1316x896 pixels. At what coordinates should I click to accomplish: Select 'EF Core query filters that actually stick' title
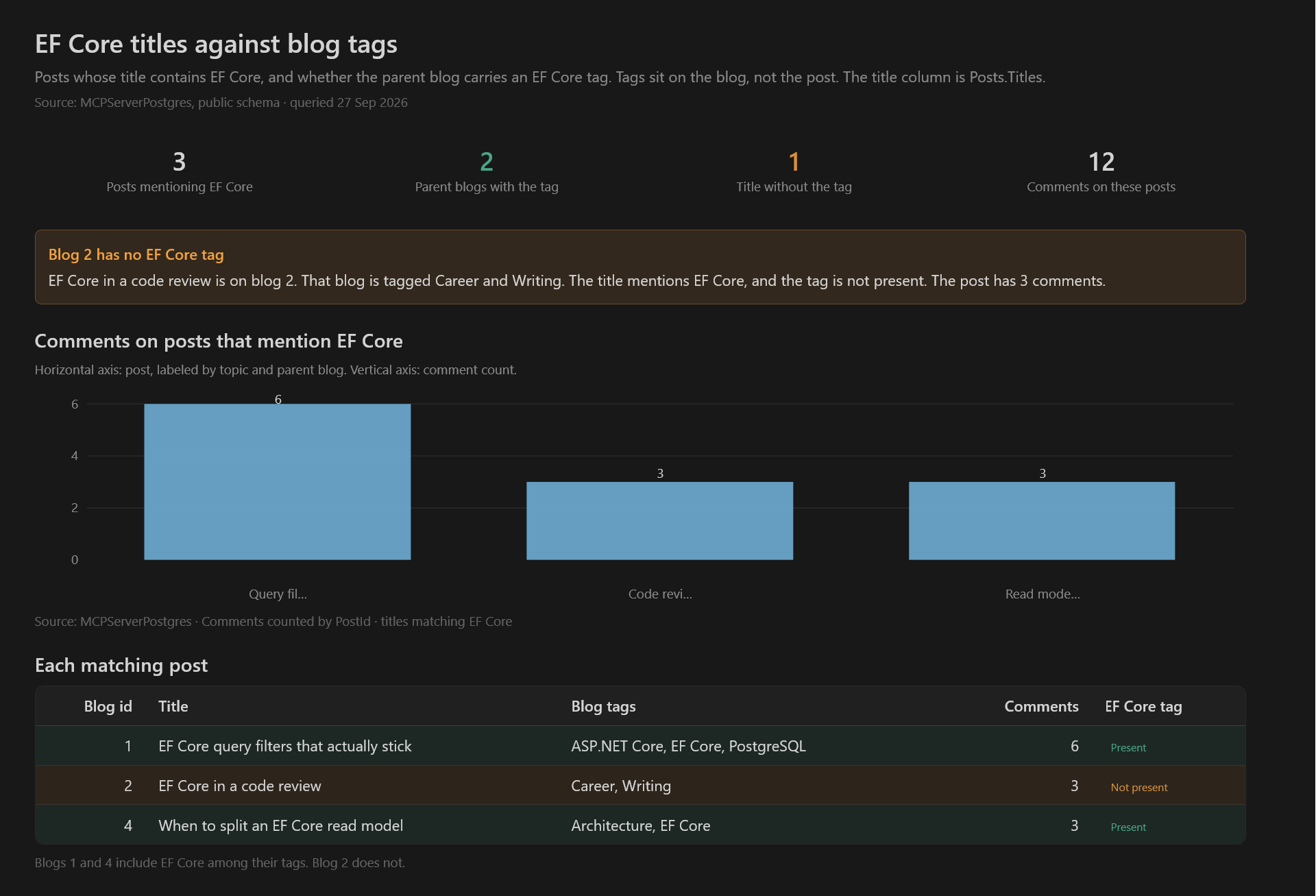point(285,746)
